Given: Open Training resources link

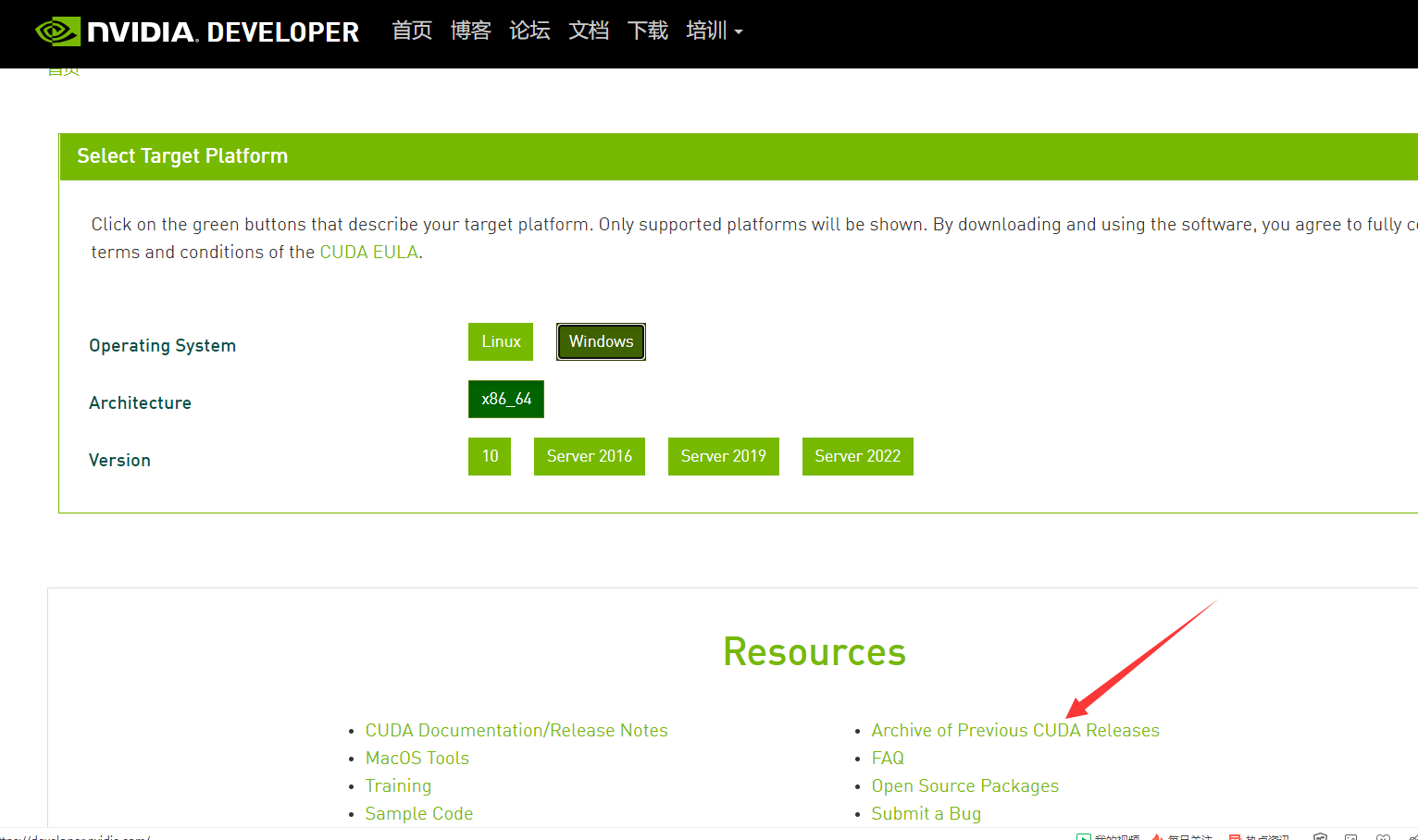Looking at the screenshot, I should pos(398,785).
